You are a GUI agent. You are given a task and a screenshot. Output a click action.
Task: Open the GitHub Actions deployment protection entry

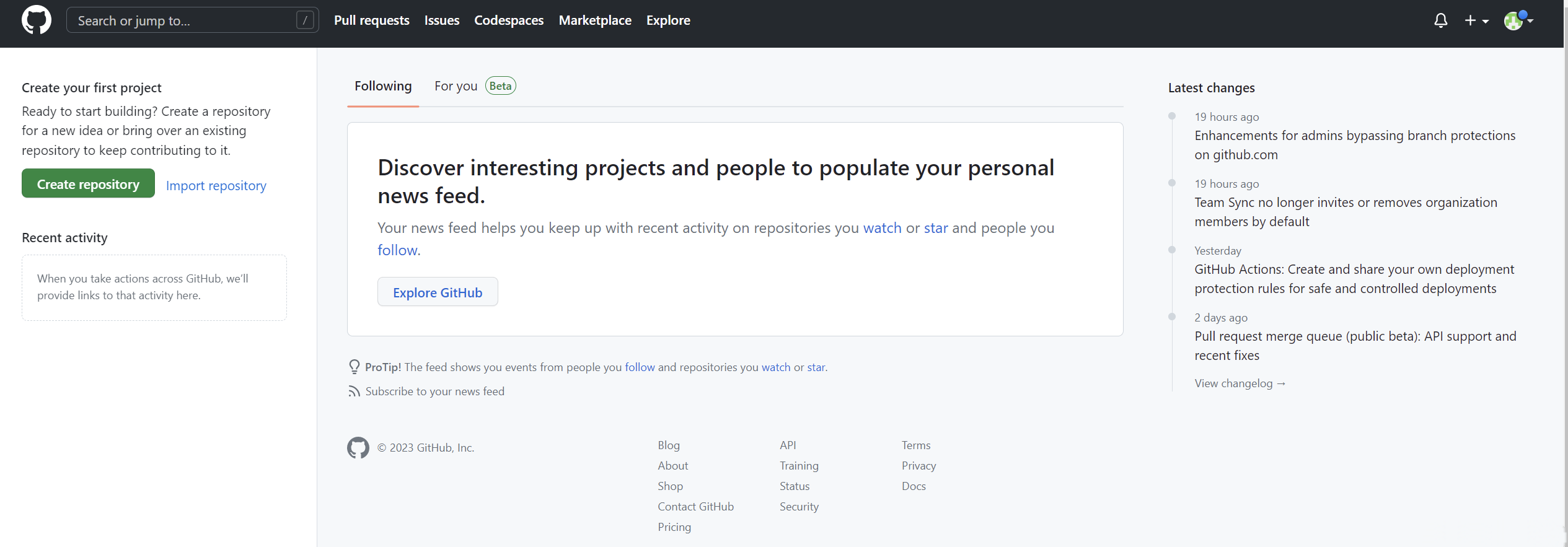pyautogui.click(x=1354, y=279)
